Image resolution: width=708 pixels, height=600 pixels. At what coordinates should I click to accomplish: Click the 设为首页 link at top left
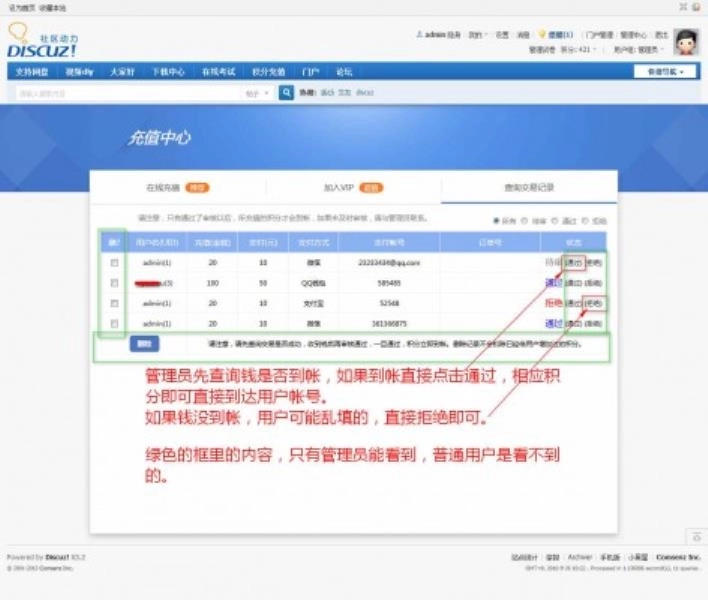coord(22,8)
